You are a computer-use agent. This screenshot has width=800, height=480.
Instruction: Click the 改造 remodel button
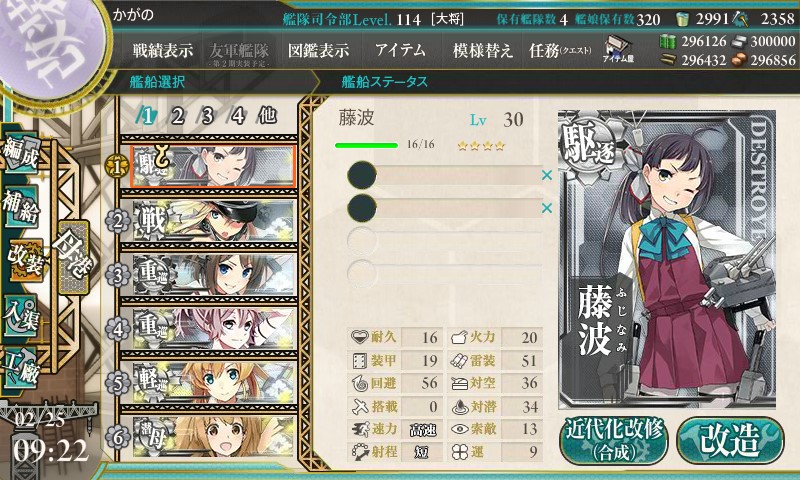(730, 440)
